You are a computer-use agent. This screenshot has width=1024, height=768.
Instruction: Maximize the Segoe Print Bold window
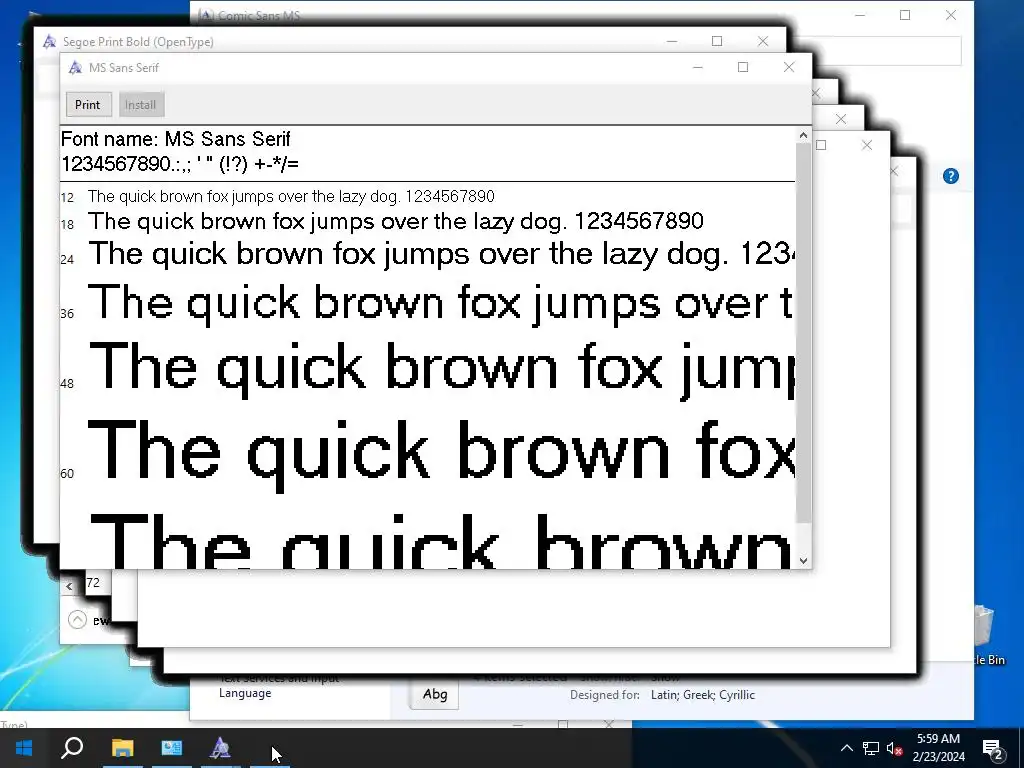(x=716, y=41)
